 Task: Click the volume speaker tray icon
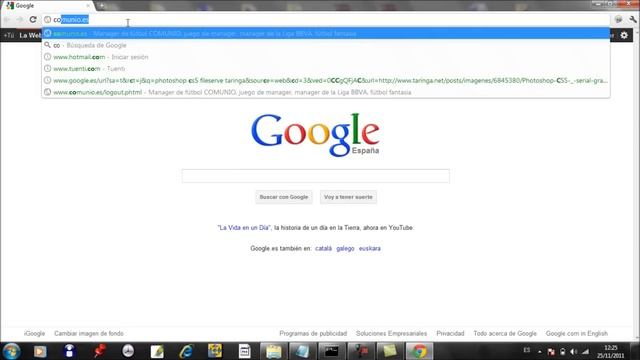pyautogui.click(x=574, y=351)
